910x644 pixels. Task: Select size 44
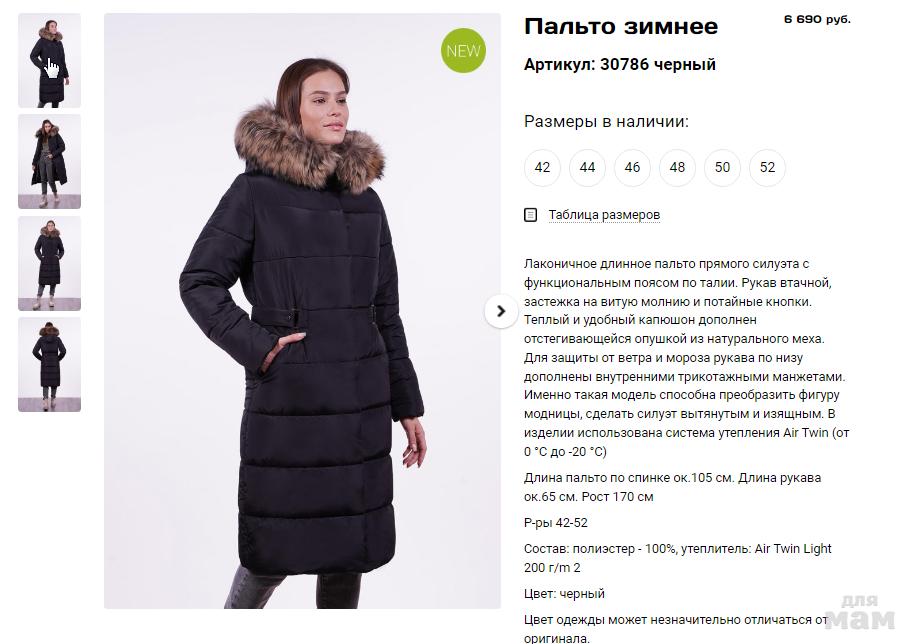pyautogui.click(x=587, y=168)
